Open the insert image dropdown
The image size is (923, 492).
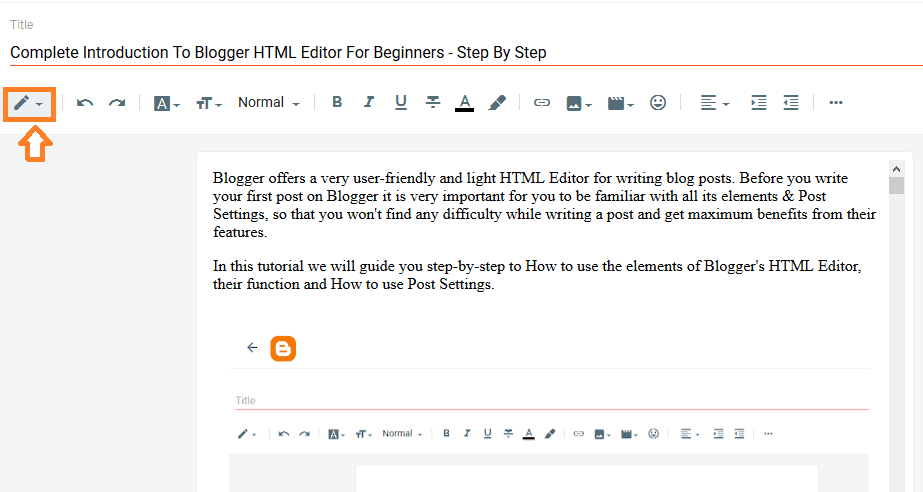pyautogui.click(x=579, y=104)
